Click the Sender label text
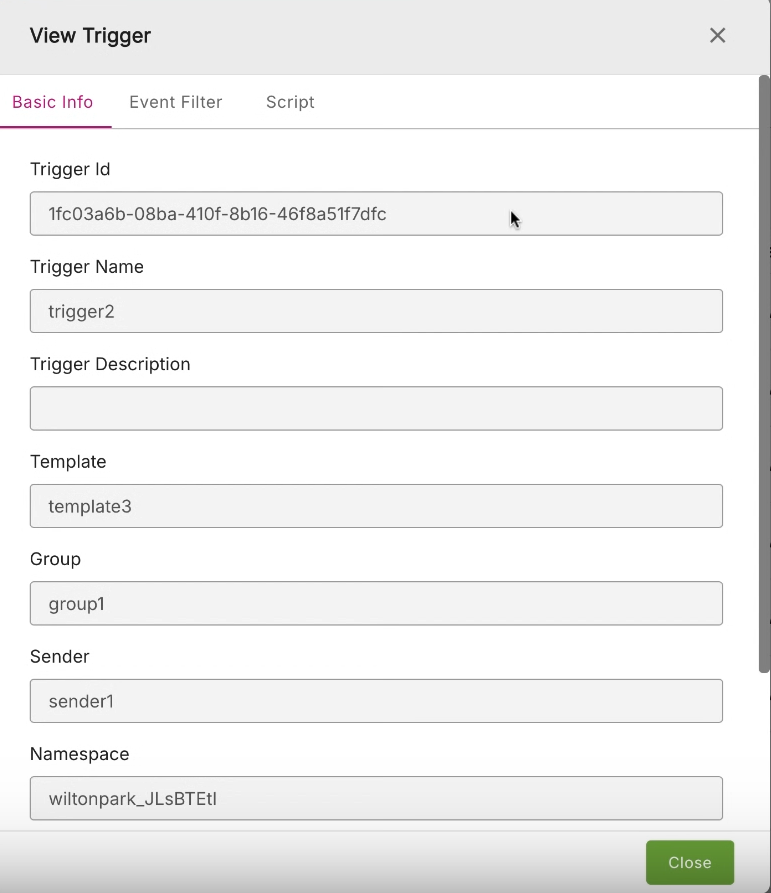 pyautogui.click(x=60, y=657)
